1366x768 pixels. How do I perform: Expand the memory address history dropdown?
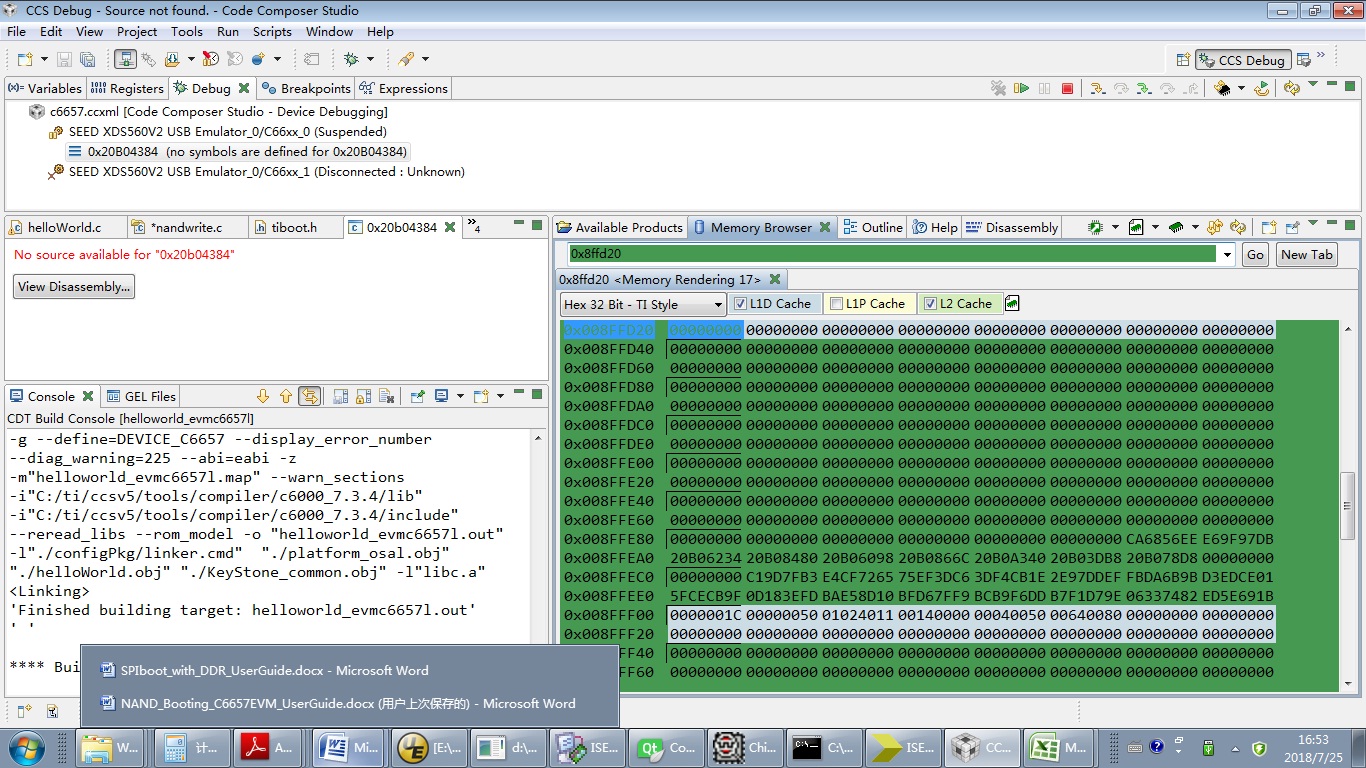tap(1227, 255)
